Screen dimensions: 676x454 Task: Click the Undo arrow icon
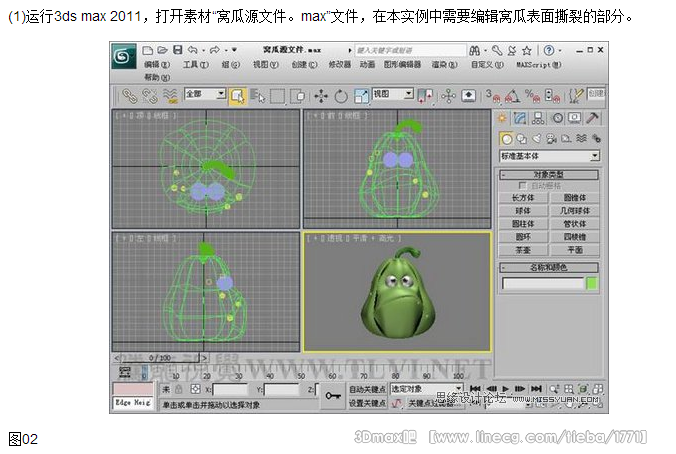[193, 50]
